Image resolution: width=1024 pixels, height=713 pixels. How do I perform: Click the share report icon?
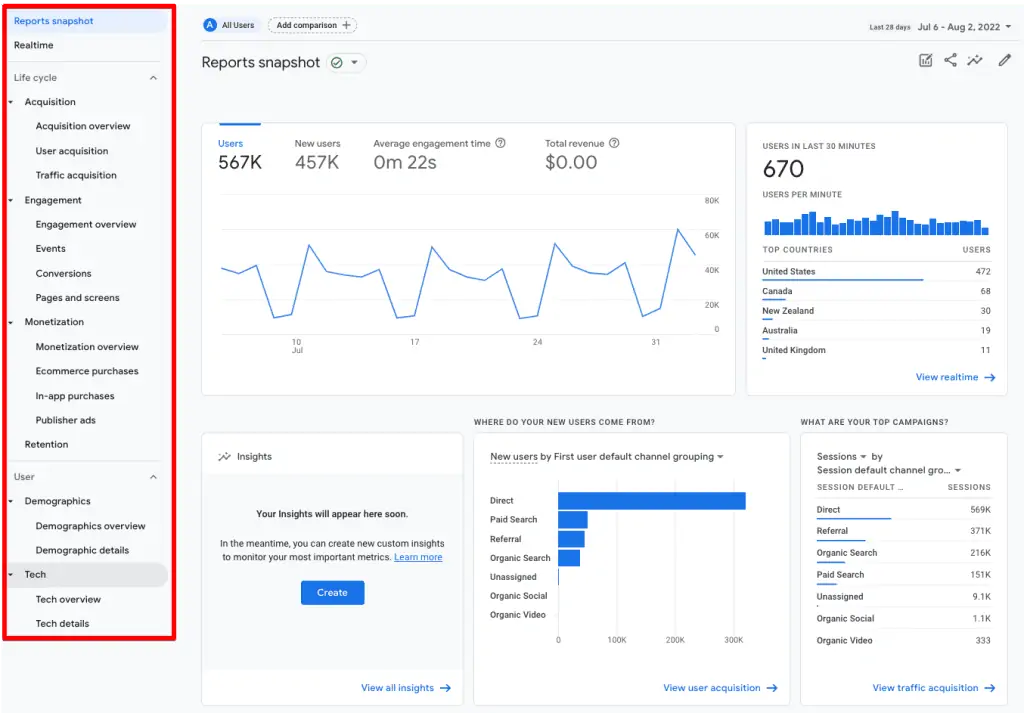coord(950,61)
